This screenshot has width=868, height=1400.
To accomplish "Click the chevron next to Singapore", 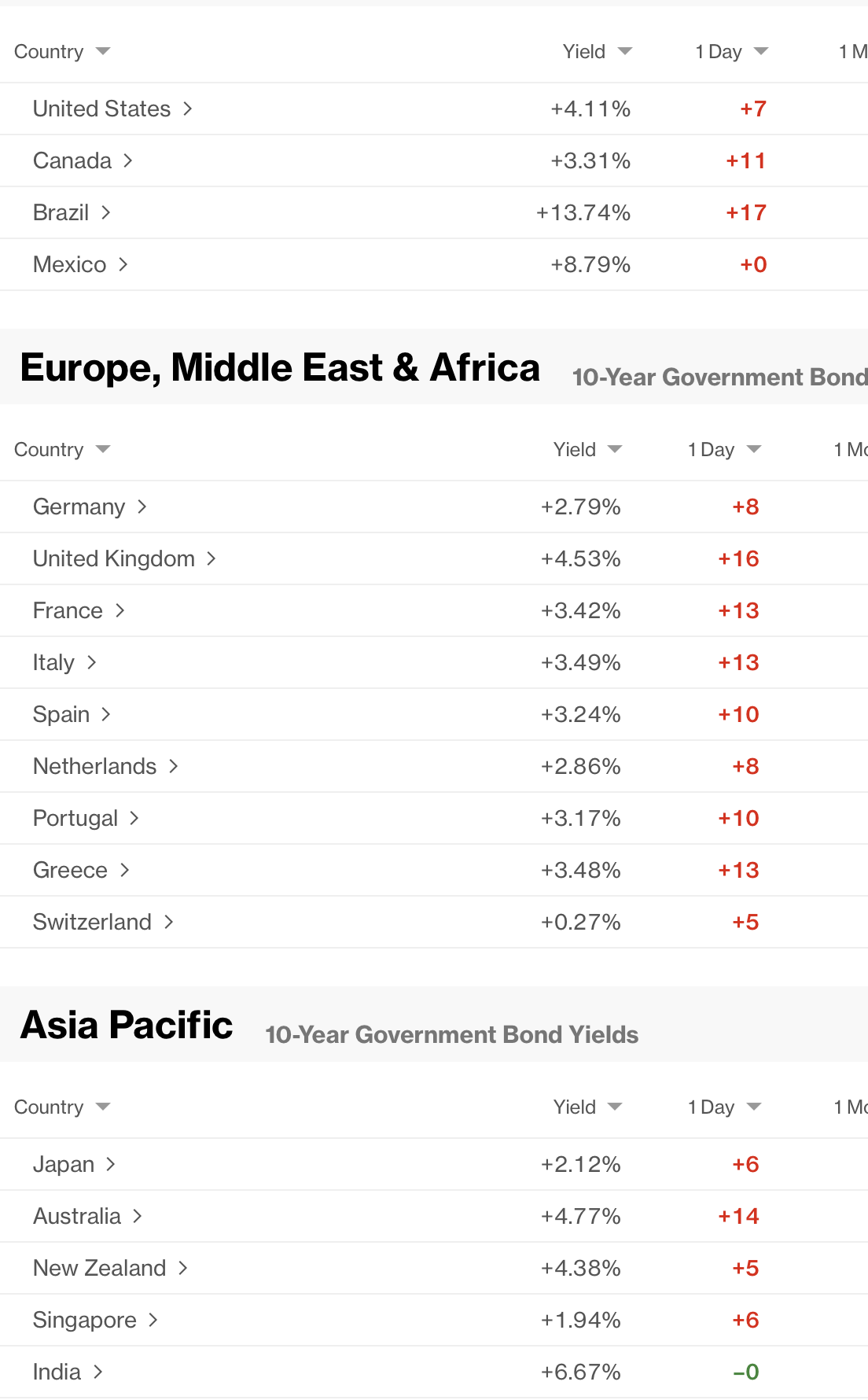I will click(153, 1320).
